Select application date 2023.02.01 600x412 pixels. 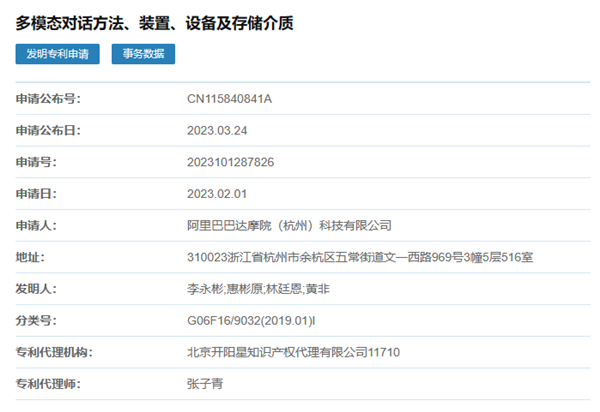[217, 194]
